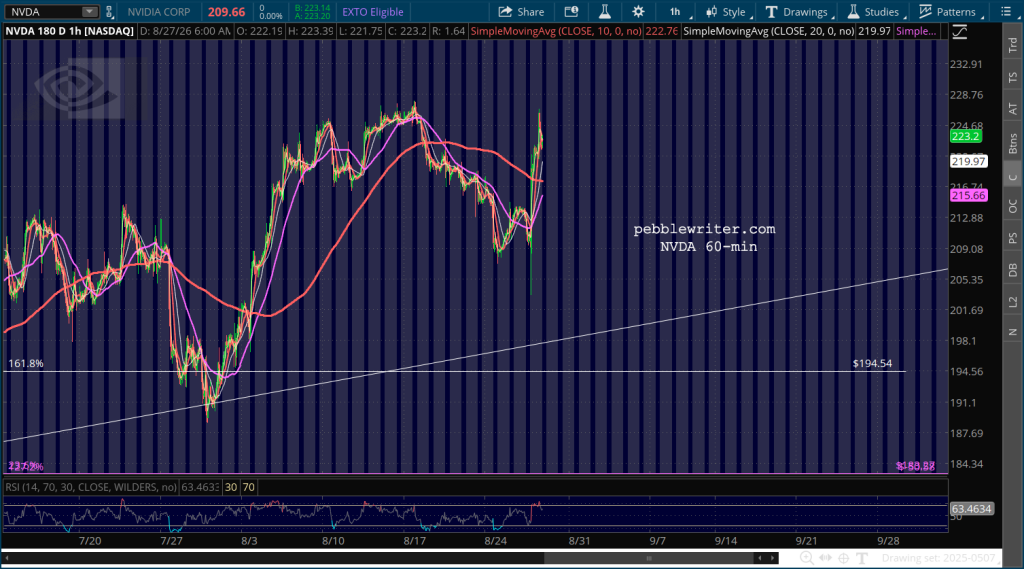This screenshot has height=569, width=1024.
Task: Click the scrollbar left arrow near right end
Action: click(759, 558)
